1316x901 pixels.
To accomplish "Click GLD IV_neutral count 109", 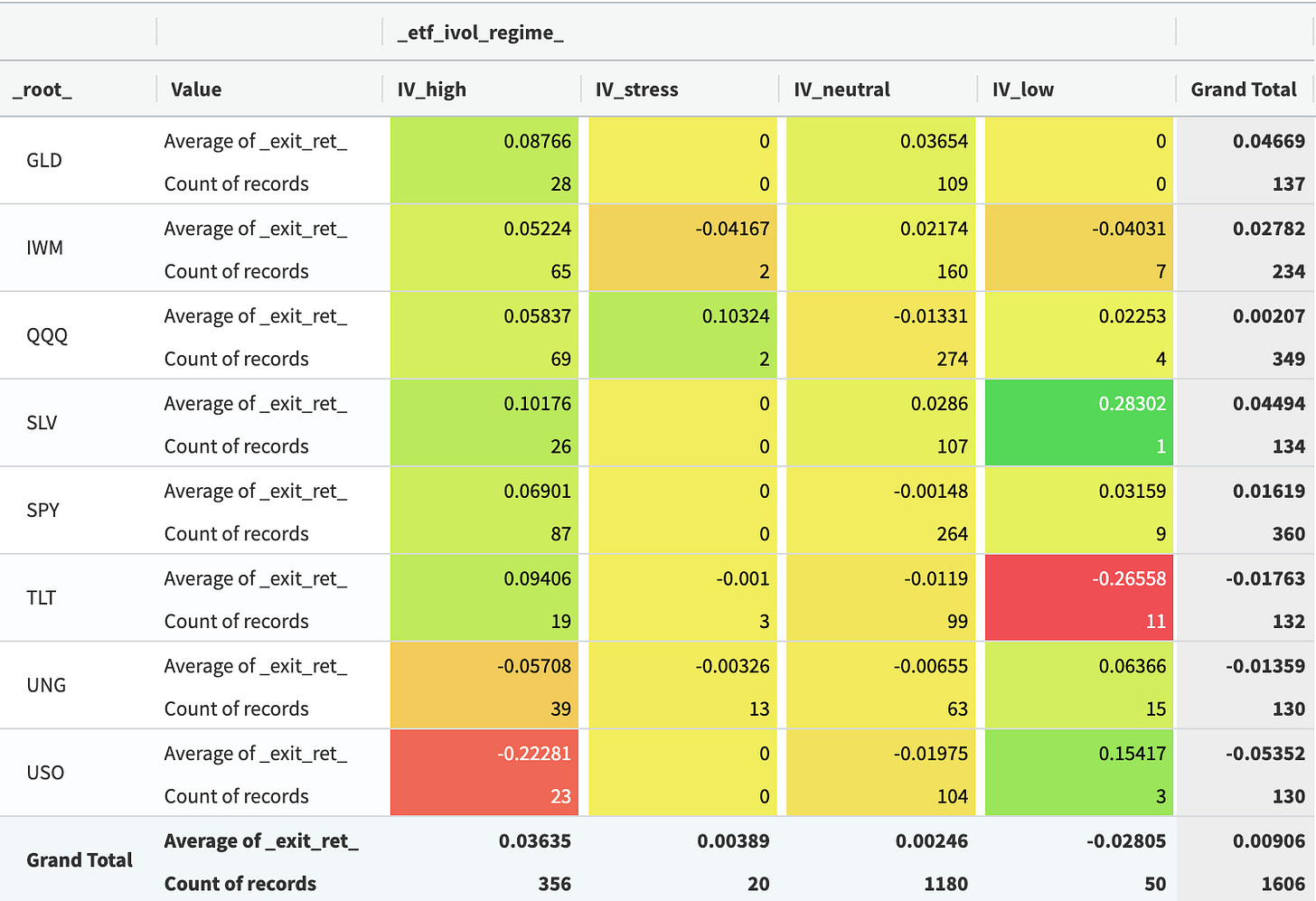I will (x=953, y=183).
